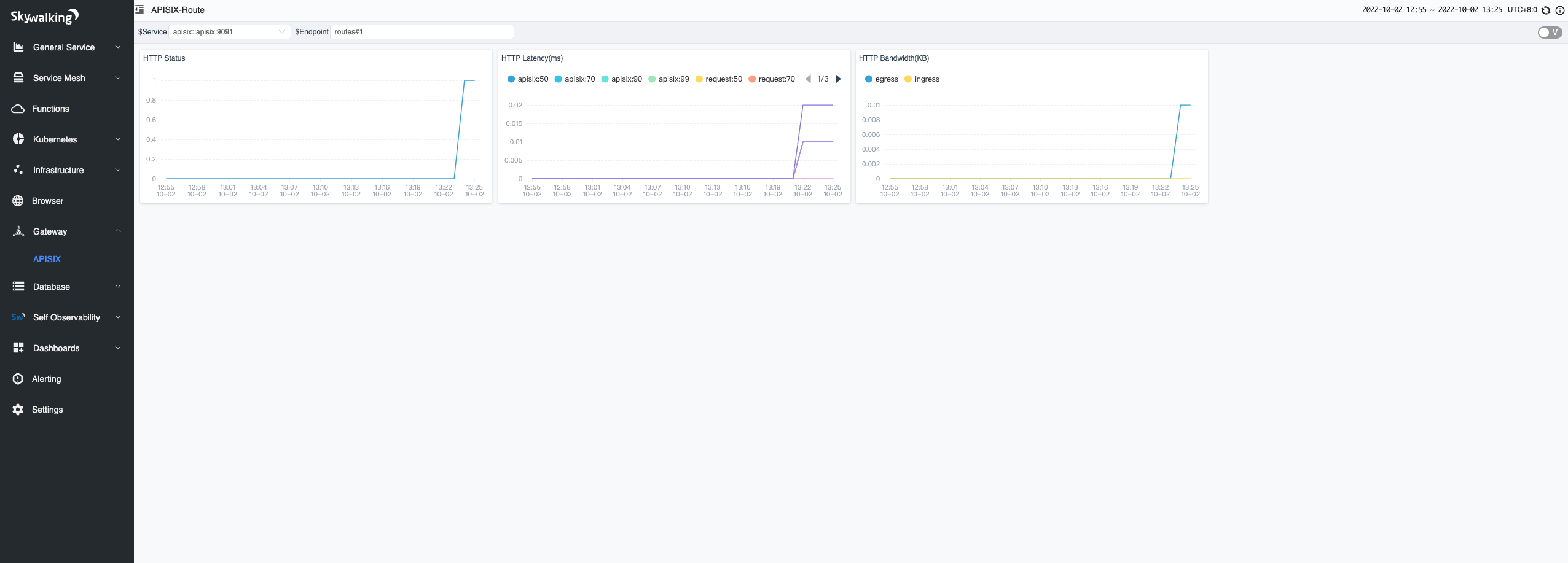The image size is (1568, 563).
Task: Click the 1/3 legend page indicator
Action: pyautogui.click(x=823, y=79)
